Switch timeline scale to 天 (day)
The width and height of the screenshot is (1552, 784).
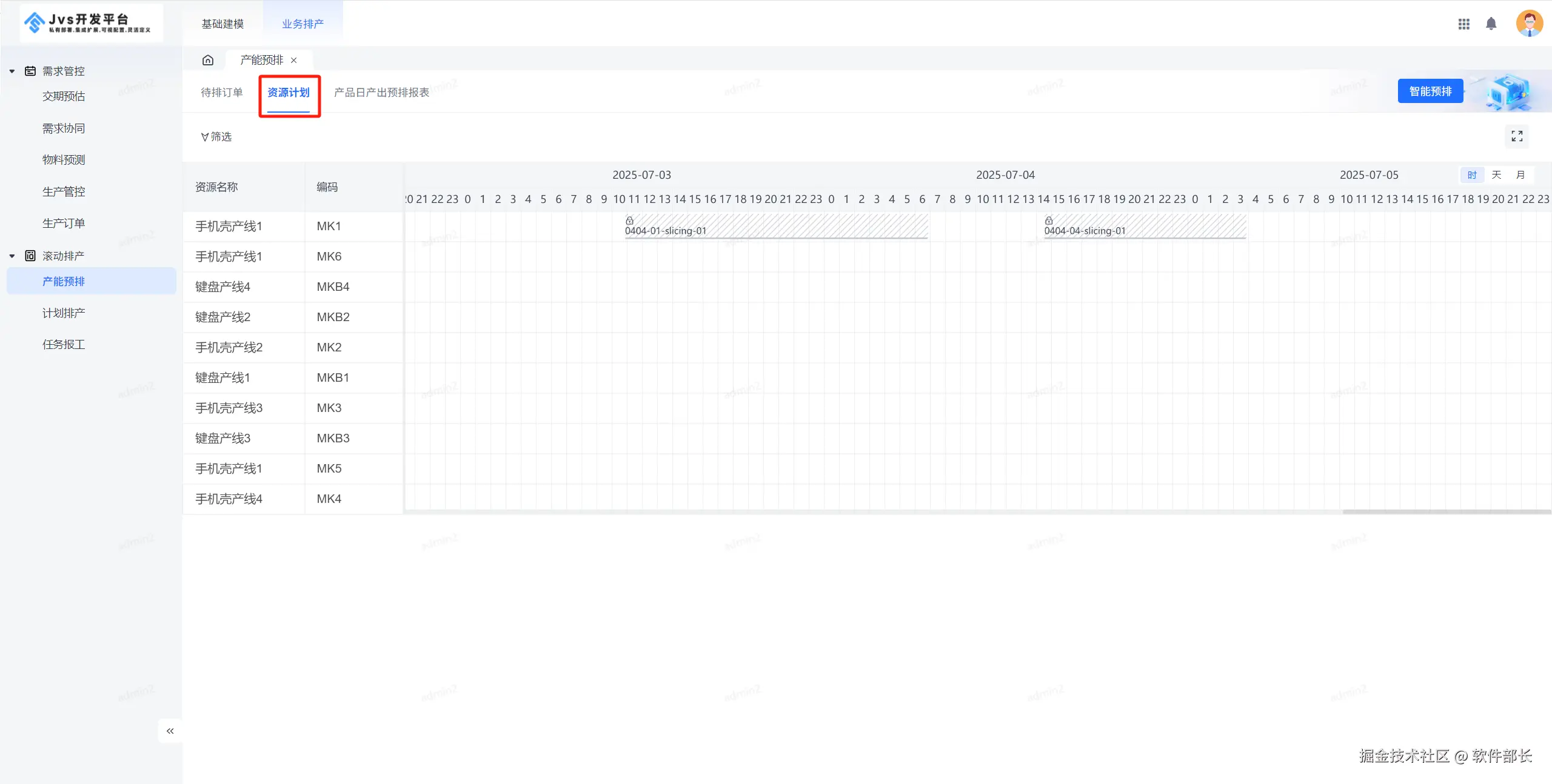click(x=1496, y=175)
